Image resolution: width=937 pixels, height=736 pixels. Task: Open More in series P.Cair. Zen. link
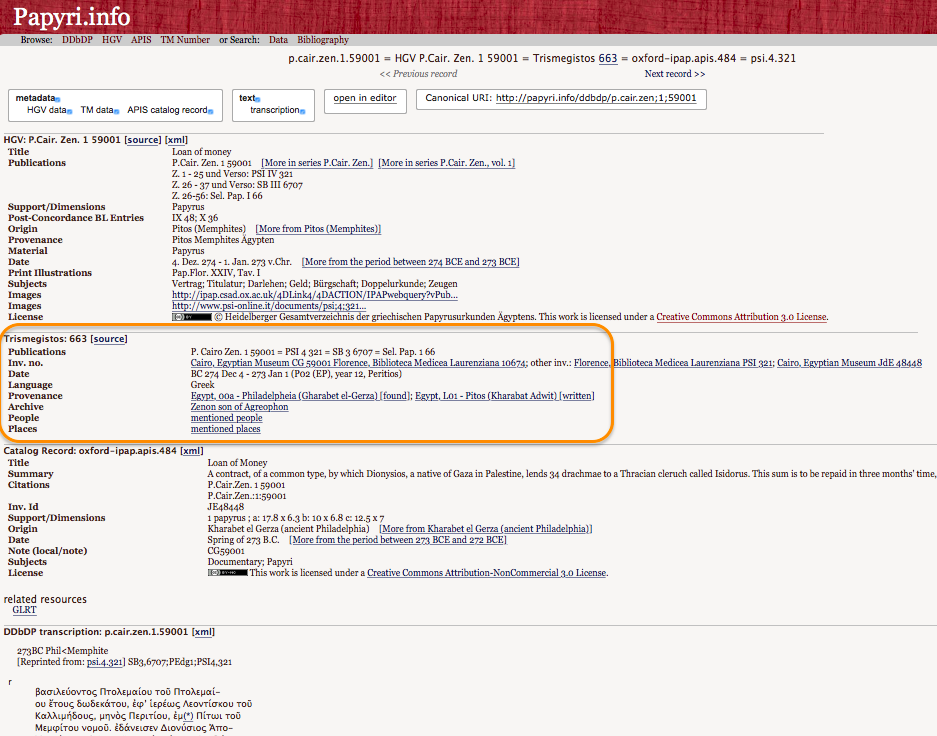coord(317,163)
